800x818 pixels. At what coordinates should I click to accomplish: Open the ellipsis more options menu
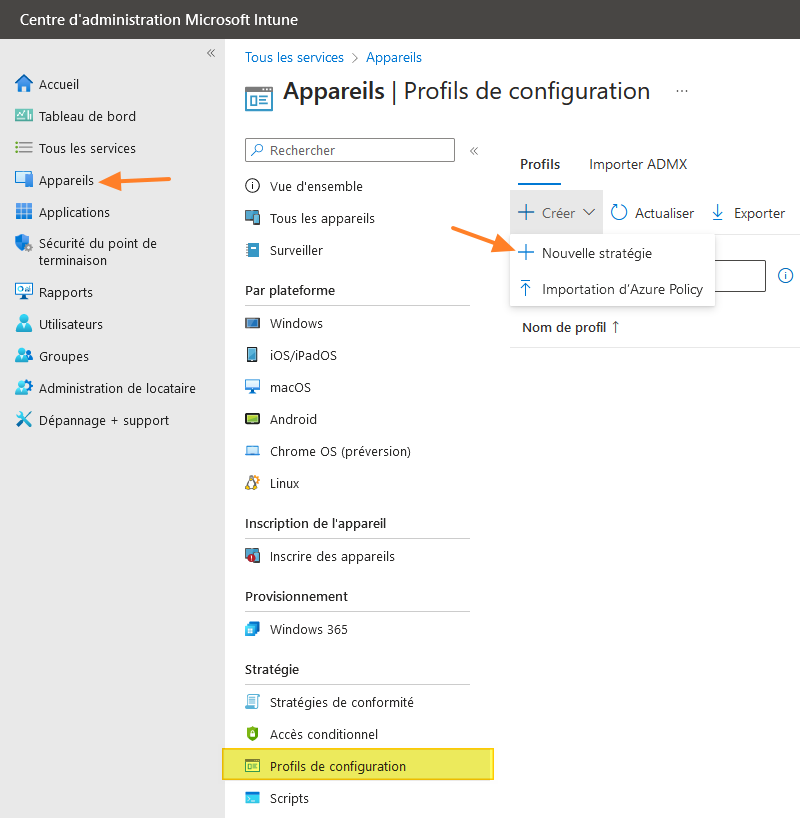pos(682,91)
